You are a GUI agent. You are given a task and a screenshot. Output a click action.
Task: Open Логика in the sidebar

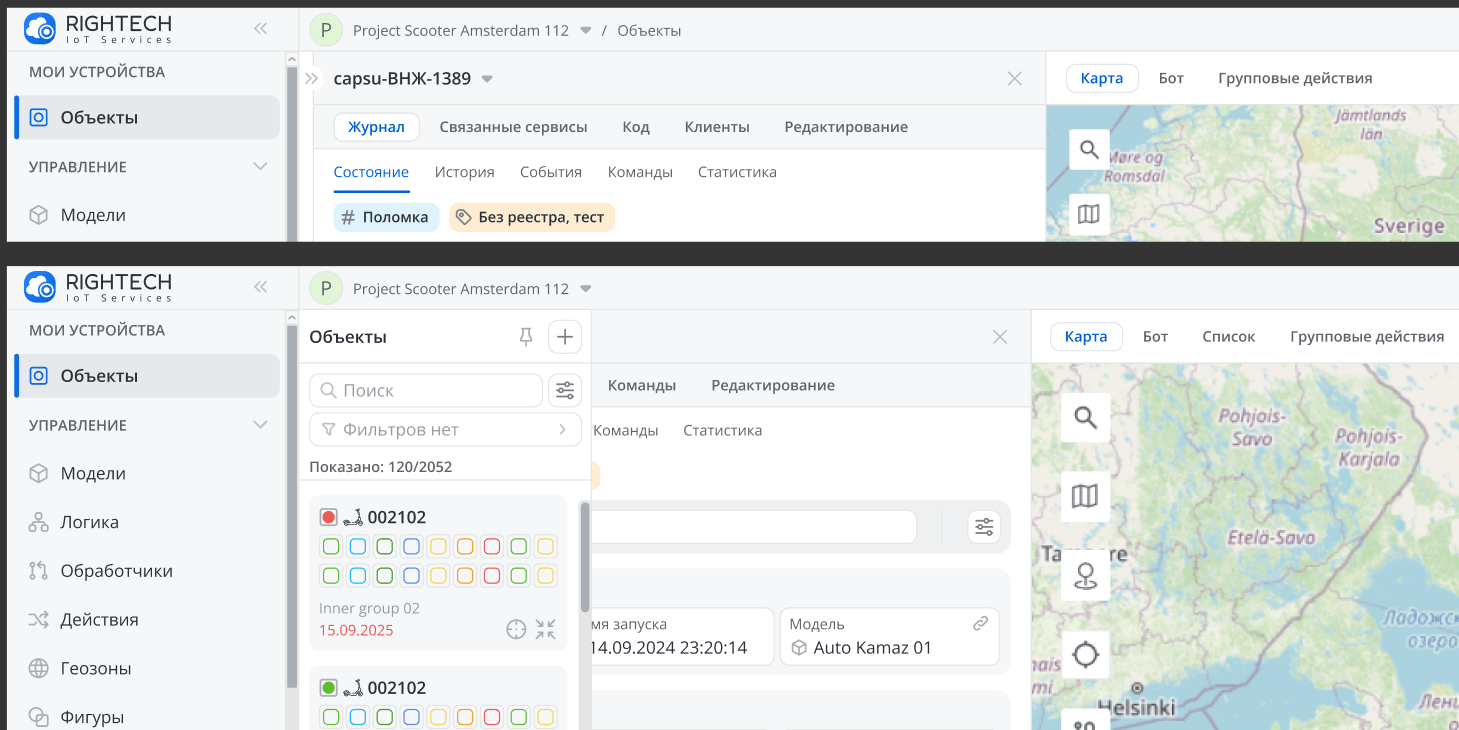(89, 522)
